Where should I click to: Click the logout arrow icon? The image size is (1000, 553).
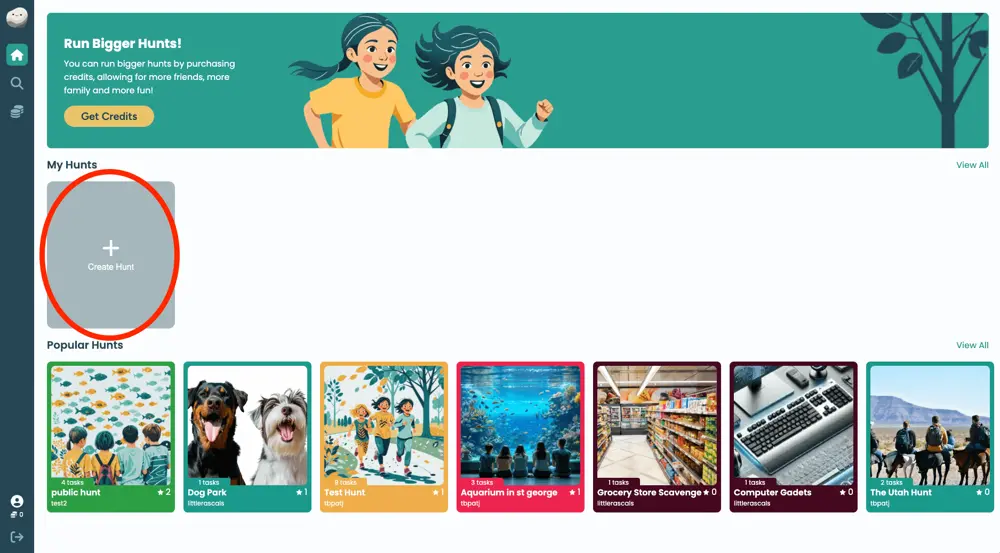[x=17, y=537]
